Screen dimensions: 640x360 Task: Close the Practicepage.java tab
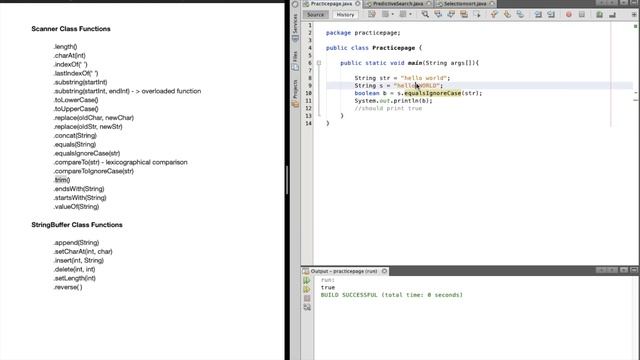click(x=358, y=4)
